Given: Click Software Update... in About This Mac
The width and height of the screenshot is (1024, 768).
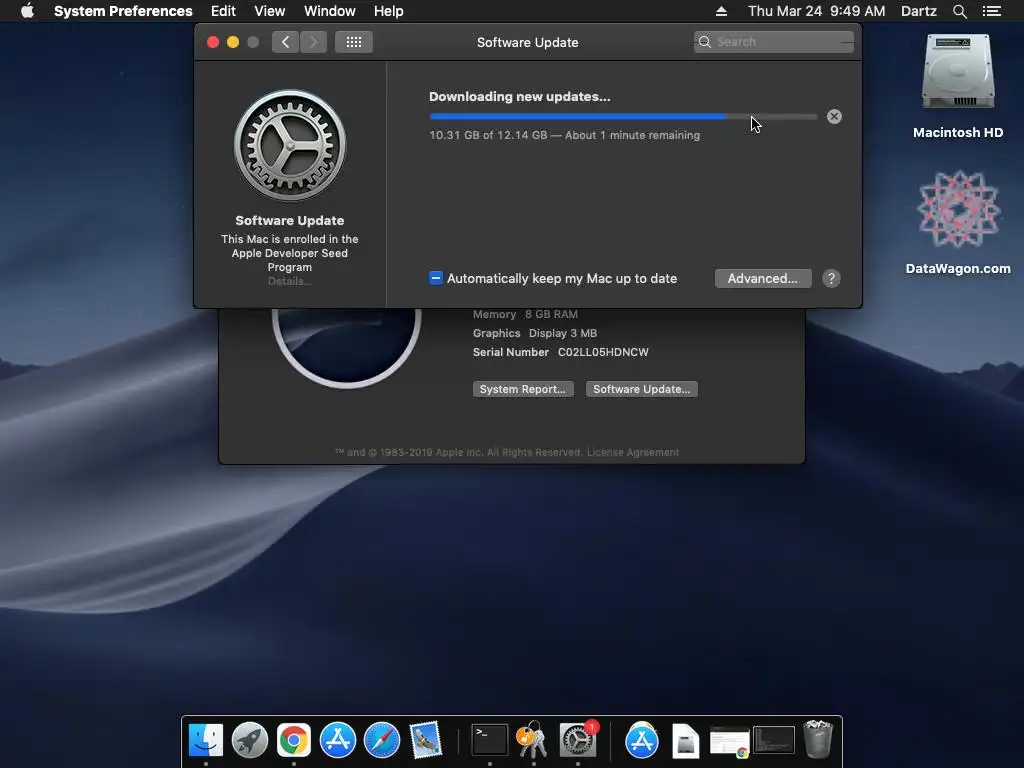Looking at the screenshot, I should tap(641, 389).
